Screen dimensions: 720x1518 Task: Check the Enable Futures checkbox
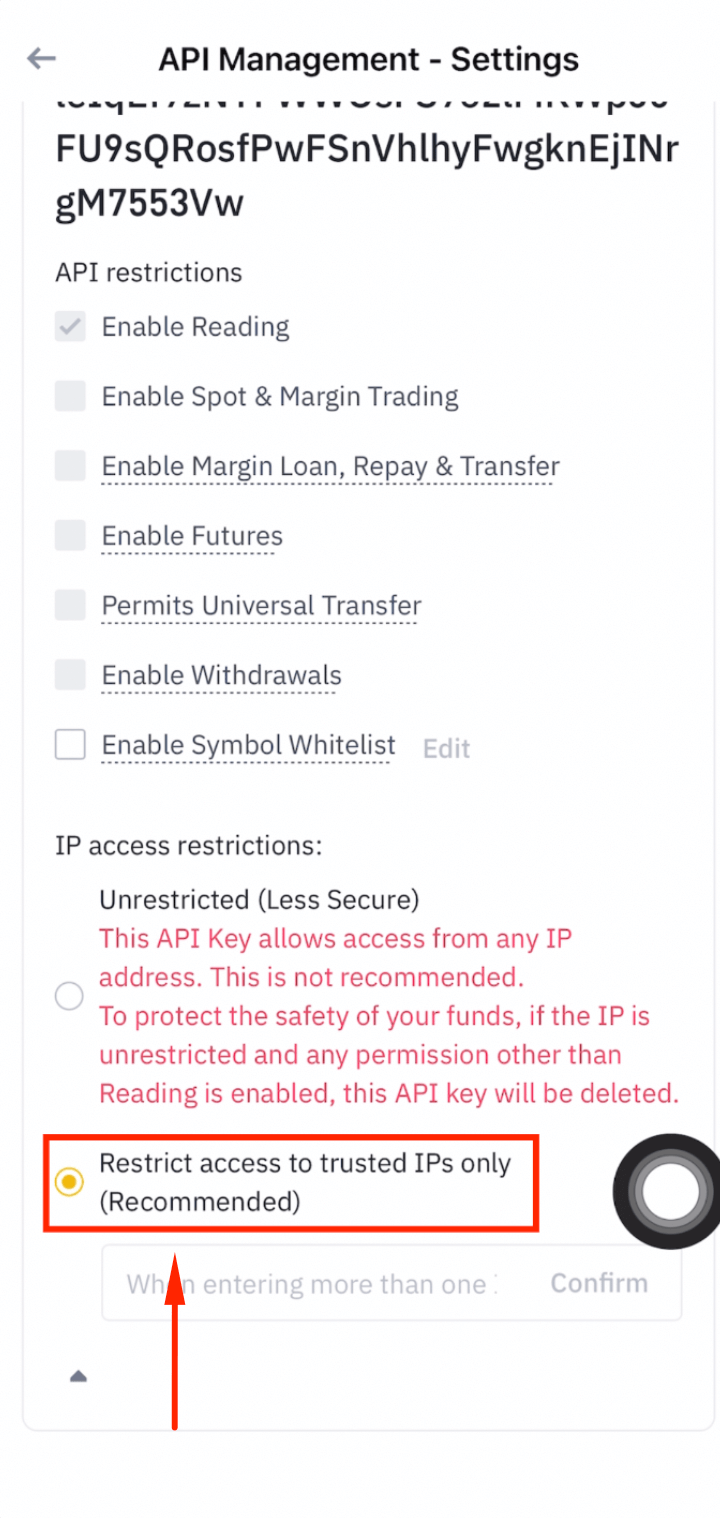69,535
